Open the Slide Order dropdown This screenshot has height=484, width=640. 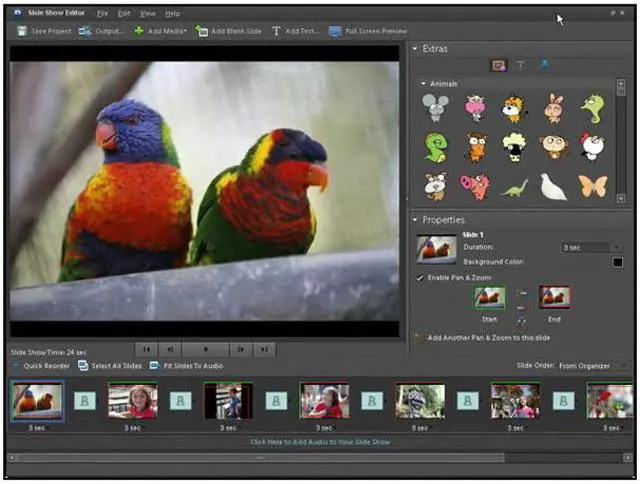(x=592, y=366)
